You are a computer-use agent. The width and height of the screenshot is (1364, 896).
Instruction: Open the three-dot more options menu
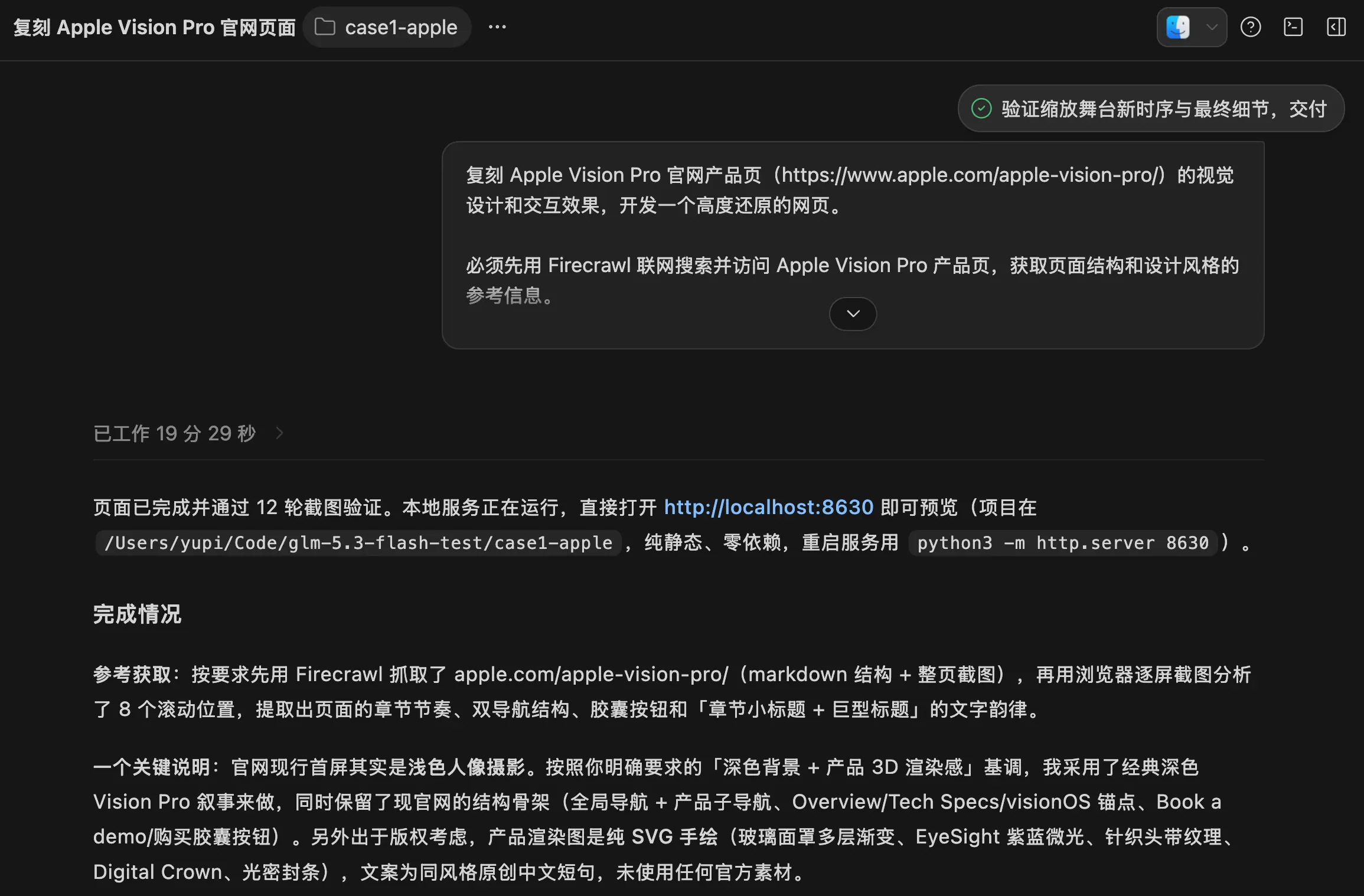(497, 27)
